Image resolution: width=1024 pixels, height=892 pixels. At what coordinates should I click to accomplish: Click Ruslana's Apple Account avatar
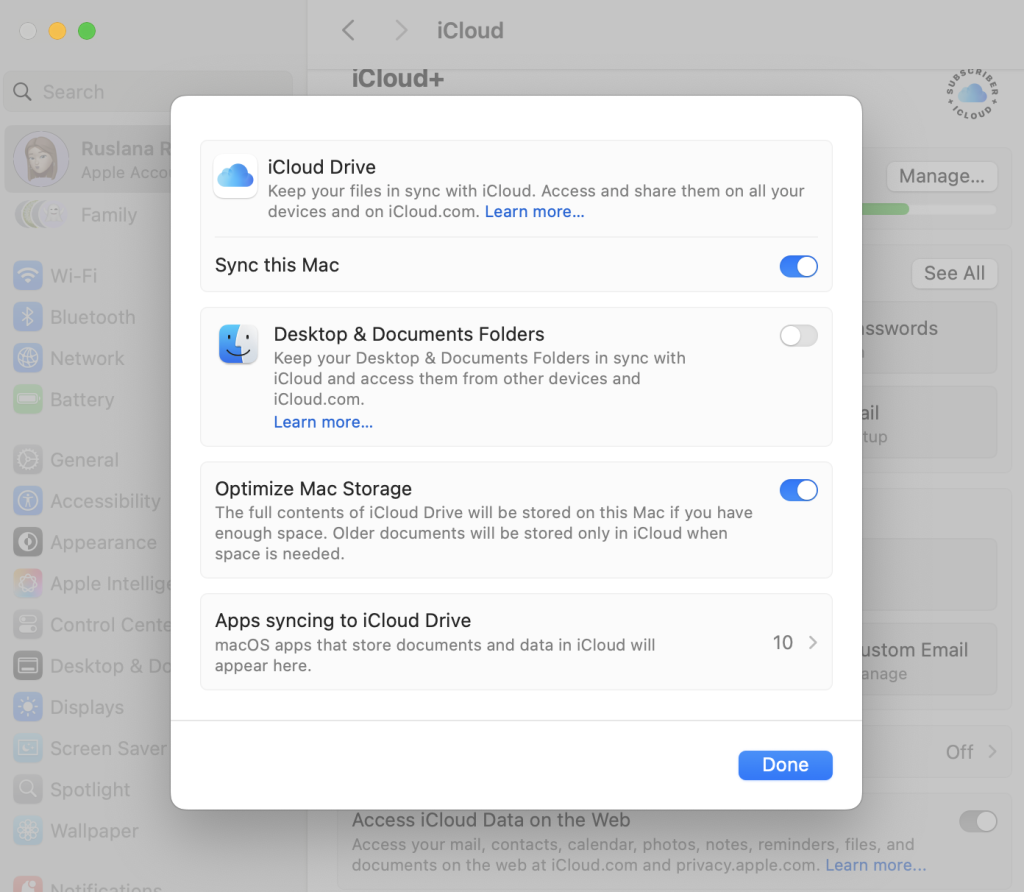(41, 159)
